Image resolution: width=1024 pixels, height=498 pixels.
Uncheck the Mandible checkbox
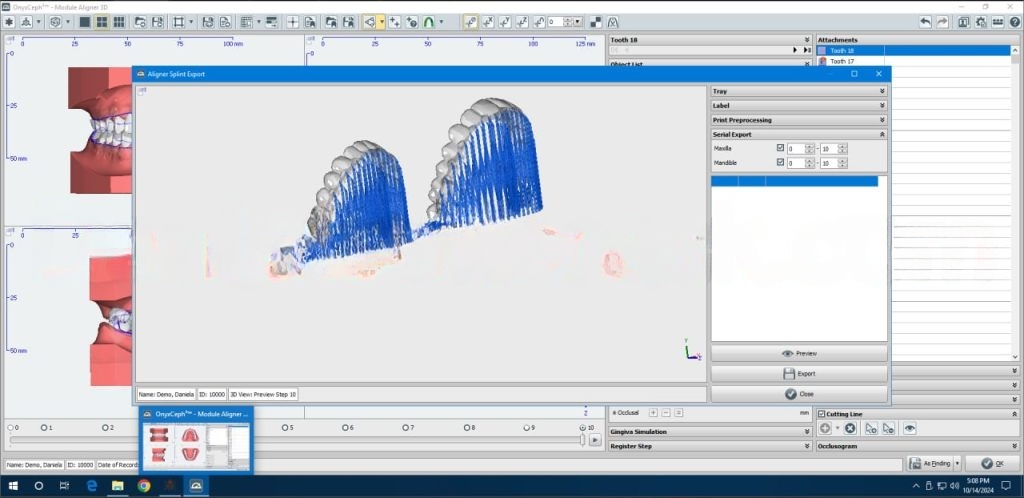(x=780, y=162)
